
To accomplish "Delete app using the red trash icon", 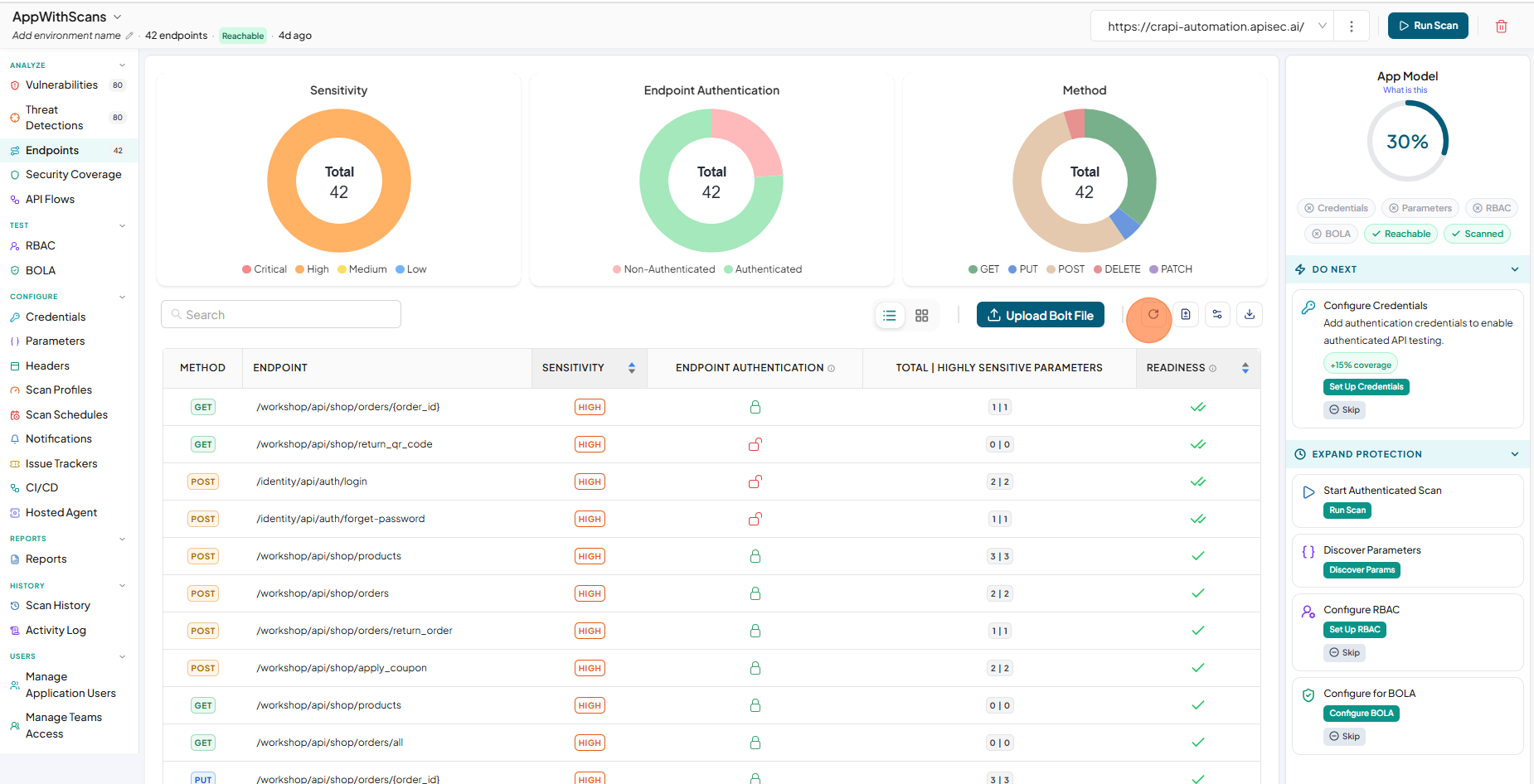I will coord(1501,27).
